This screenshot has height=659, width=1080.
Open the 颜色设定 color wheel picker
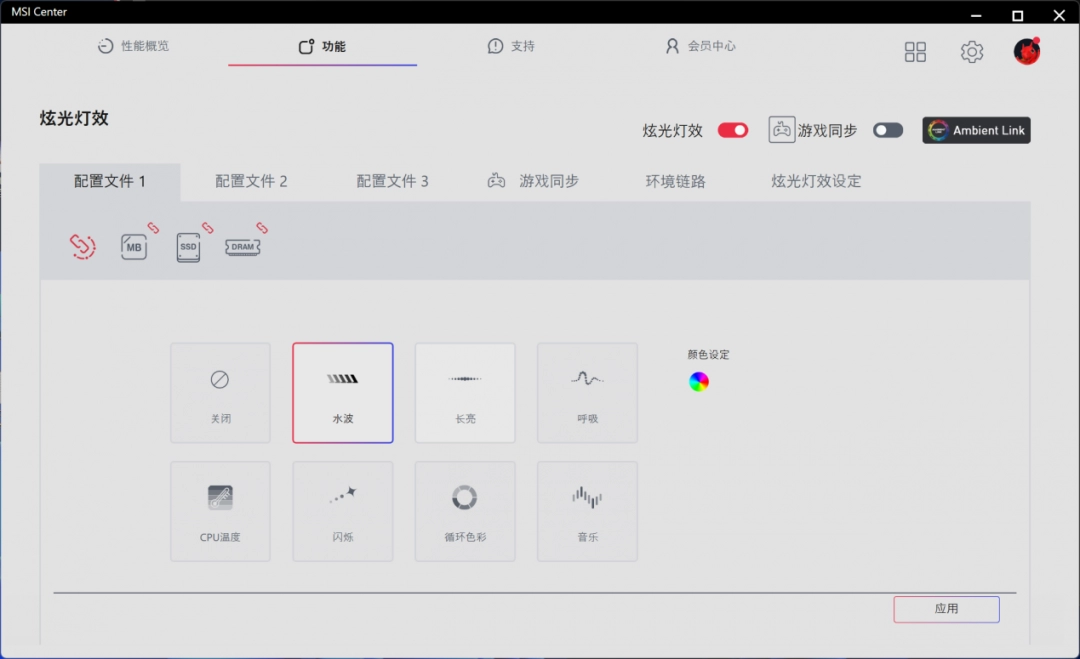(x=698, y=380)
